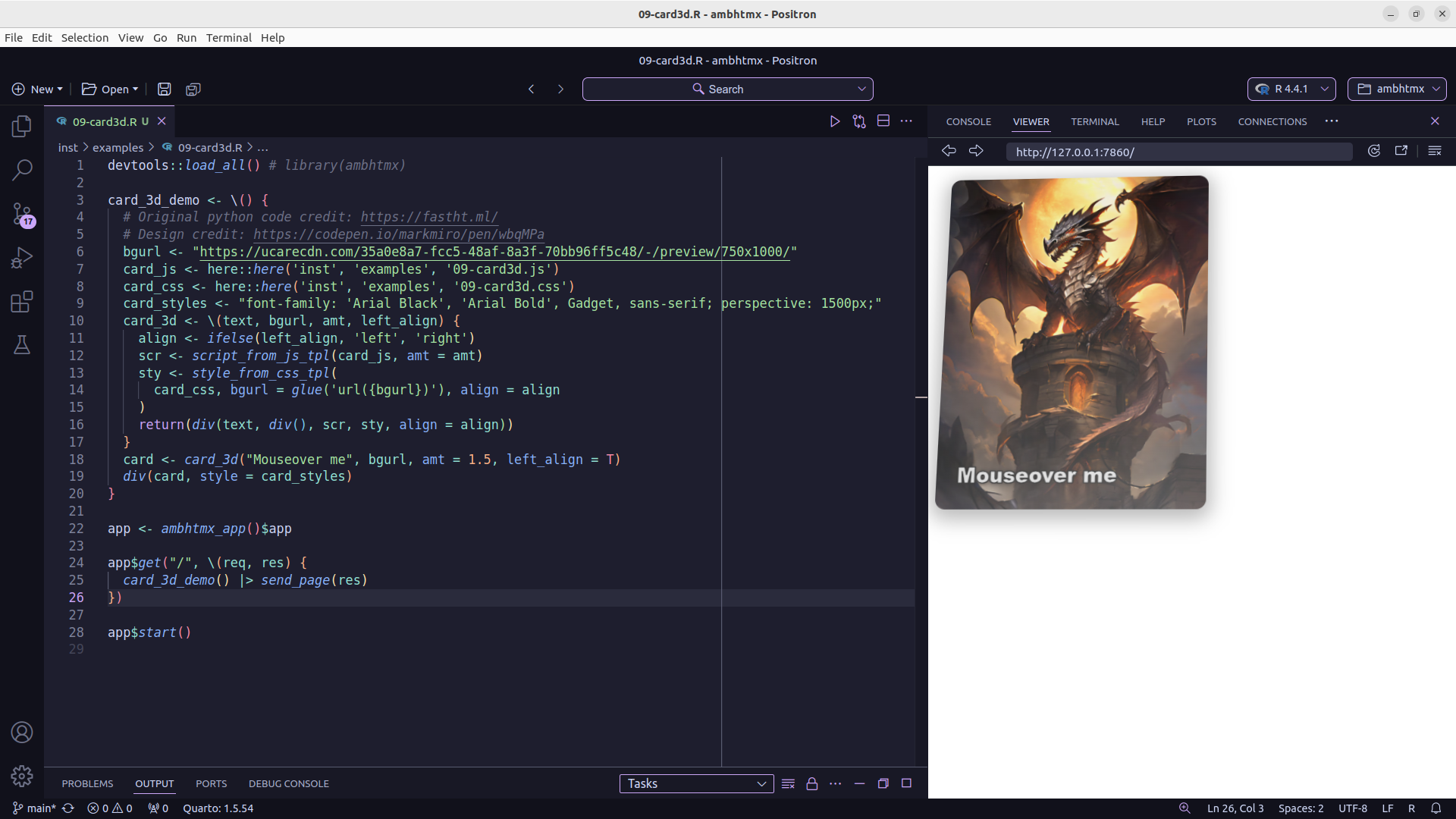Click the editor scrollbar position marker
Screen dimensions: 1456x819
(x=921, y=397)
